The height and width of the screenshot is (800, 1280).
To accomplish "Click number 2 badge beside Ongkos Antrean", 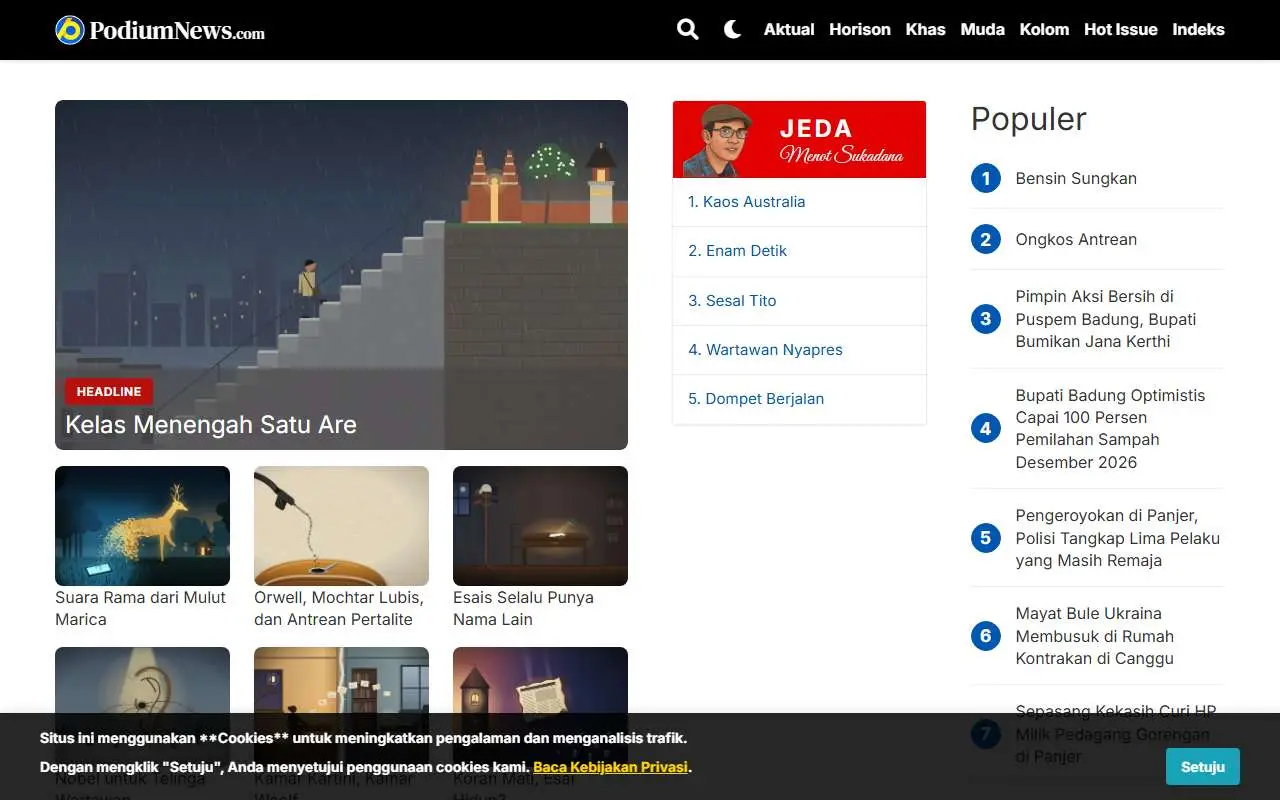I will coord(985,239).
